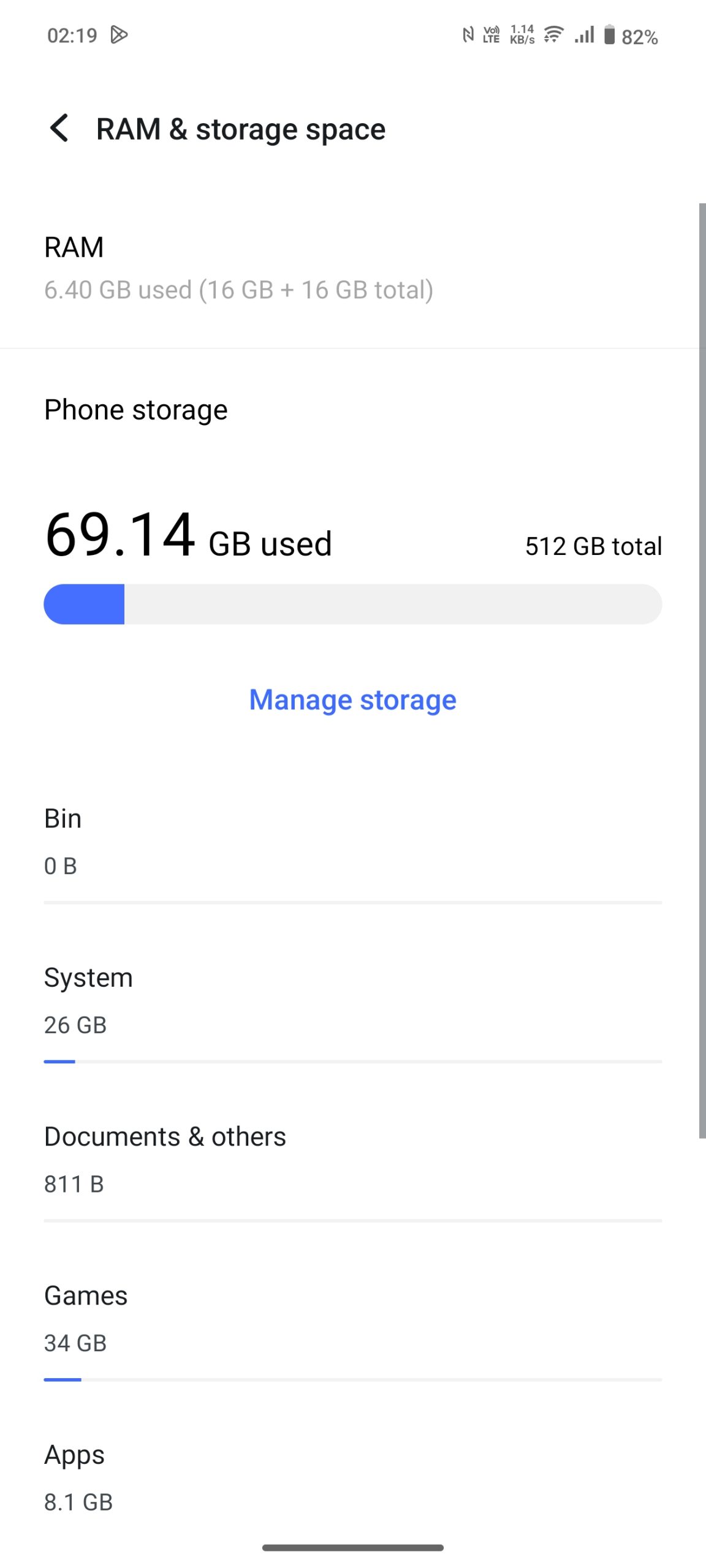Open the System storage category
706x1568 pixels.
pyautogui.click(x=352, y=1000)
